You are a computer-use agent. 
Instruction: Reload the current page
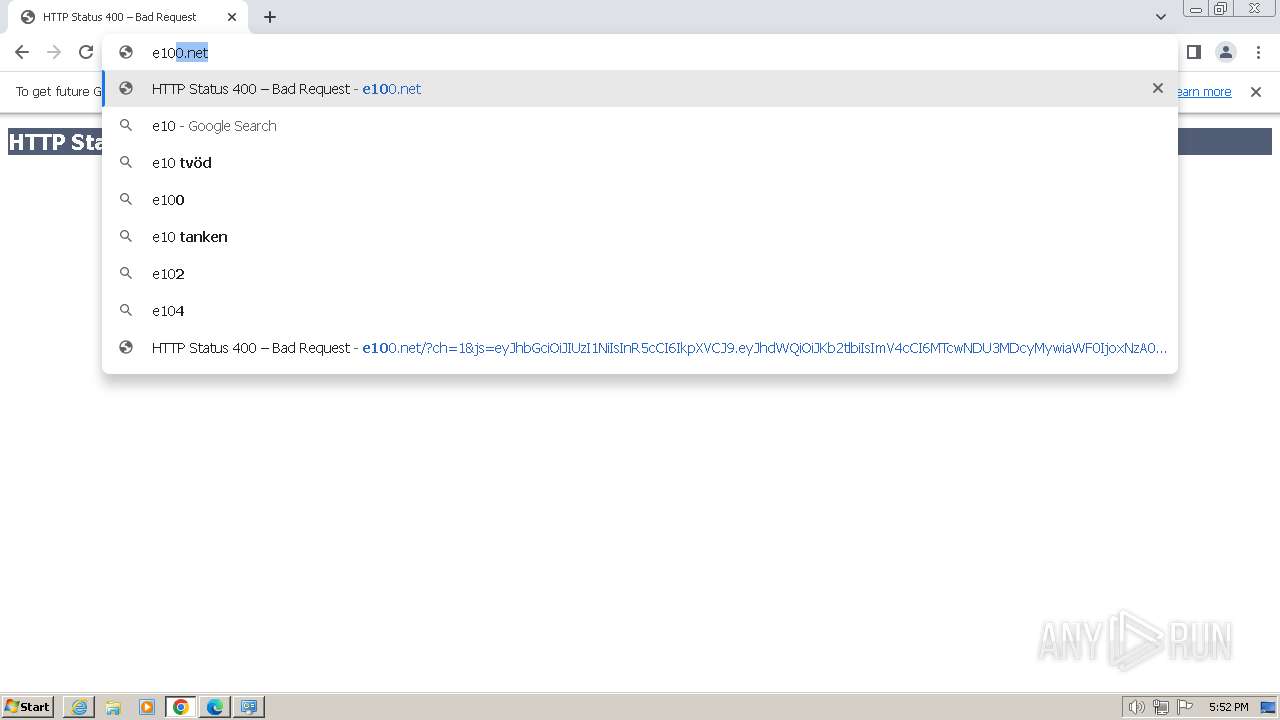click(86, 52)
